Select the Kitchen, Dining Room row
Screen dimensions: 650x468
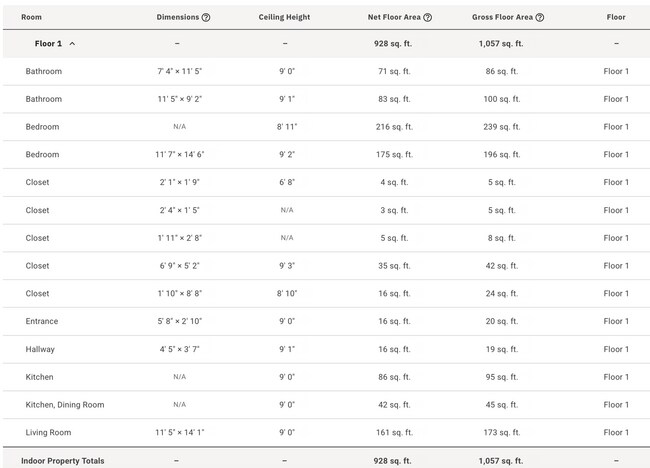pyautogui.click(x=326, y=405)
